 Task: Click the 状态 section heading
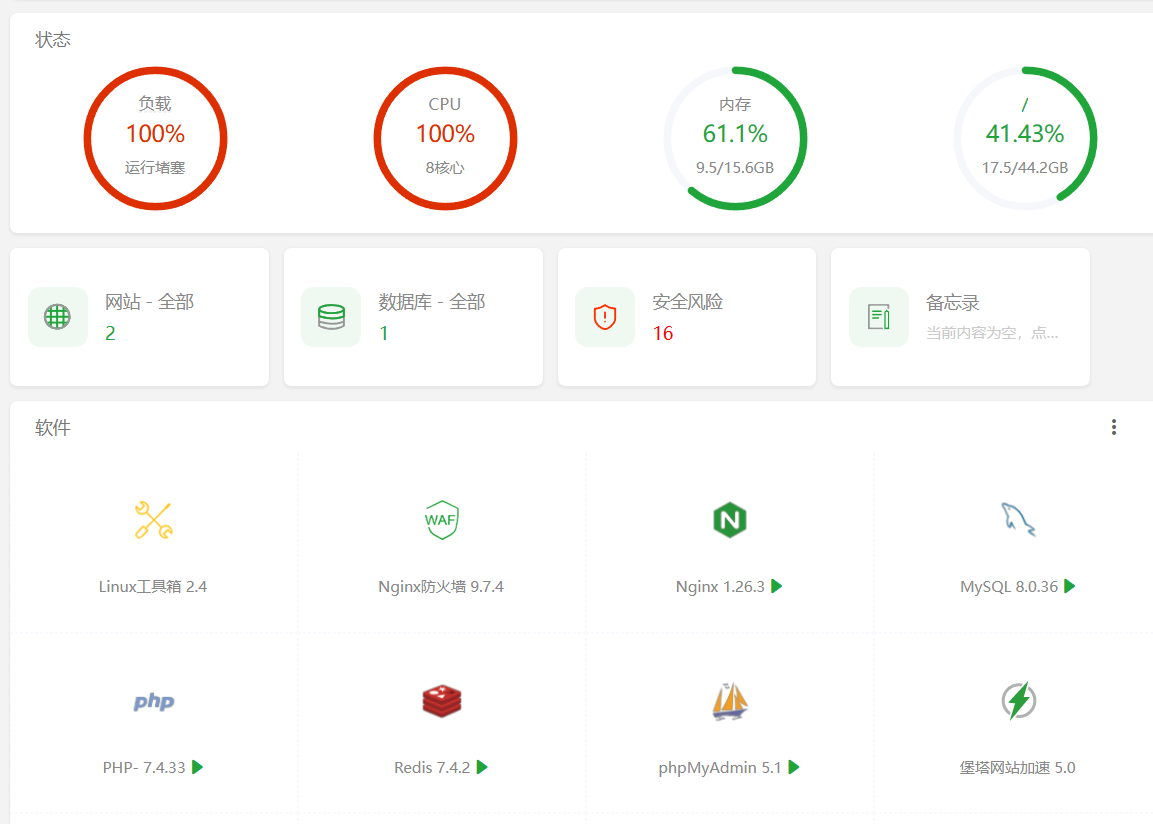53,40
